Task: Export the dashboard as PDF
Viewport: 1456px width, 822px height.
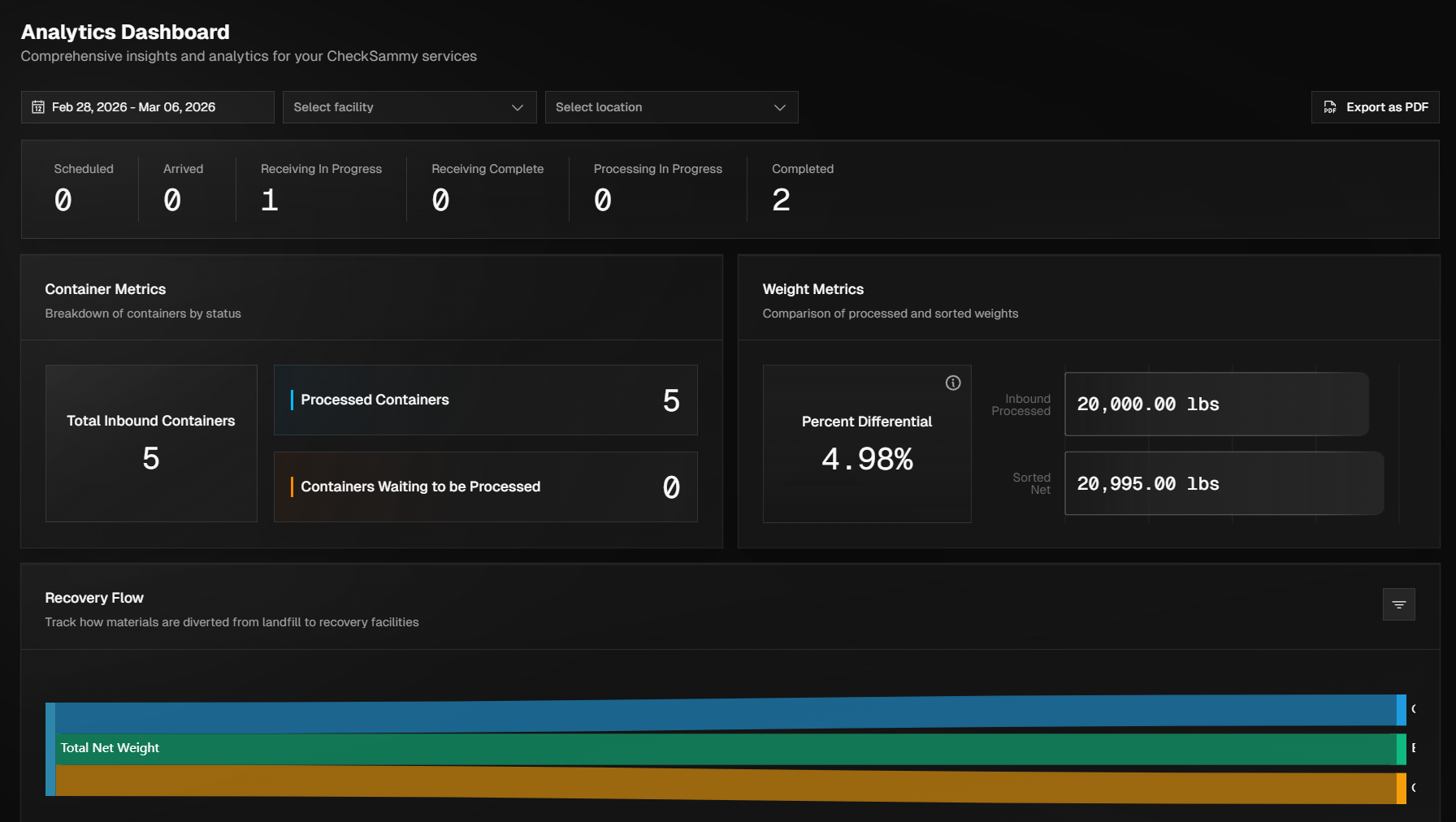Action: click(1375, 107)
